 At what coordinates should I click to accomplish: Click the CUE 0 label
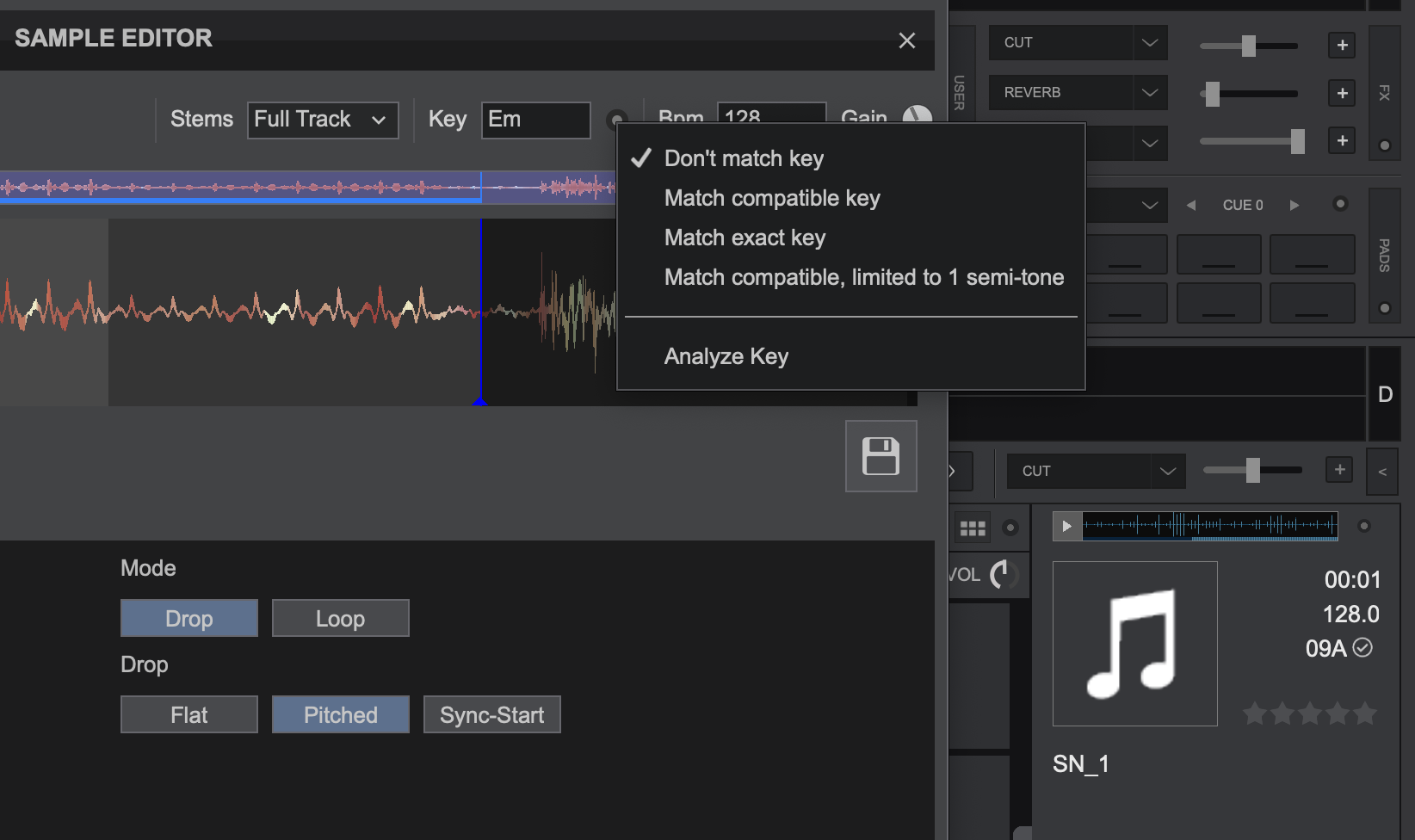click(1243, 205)
